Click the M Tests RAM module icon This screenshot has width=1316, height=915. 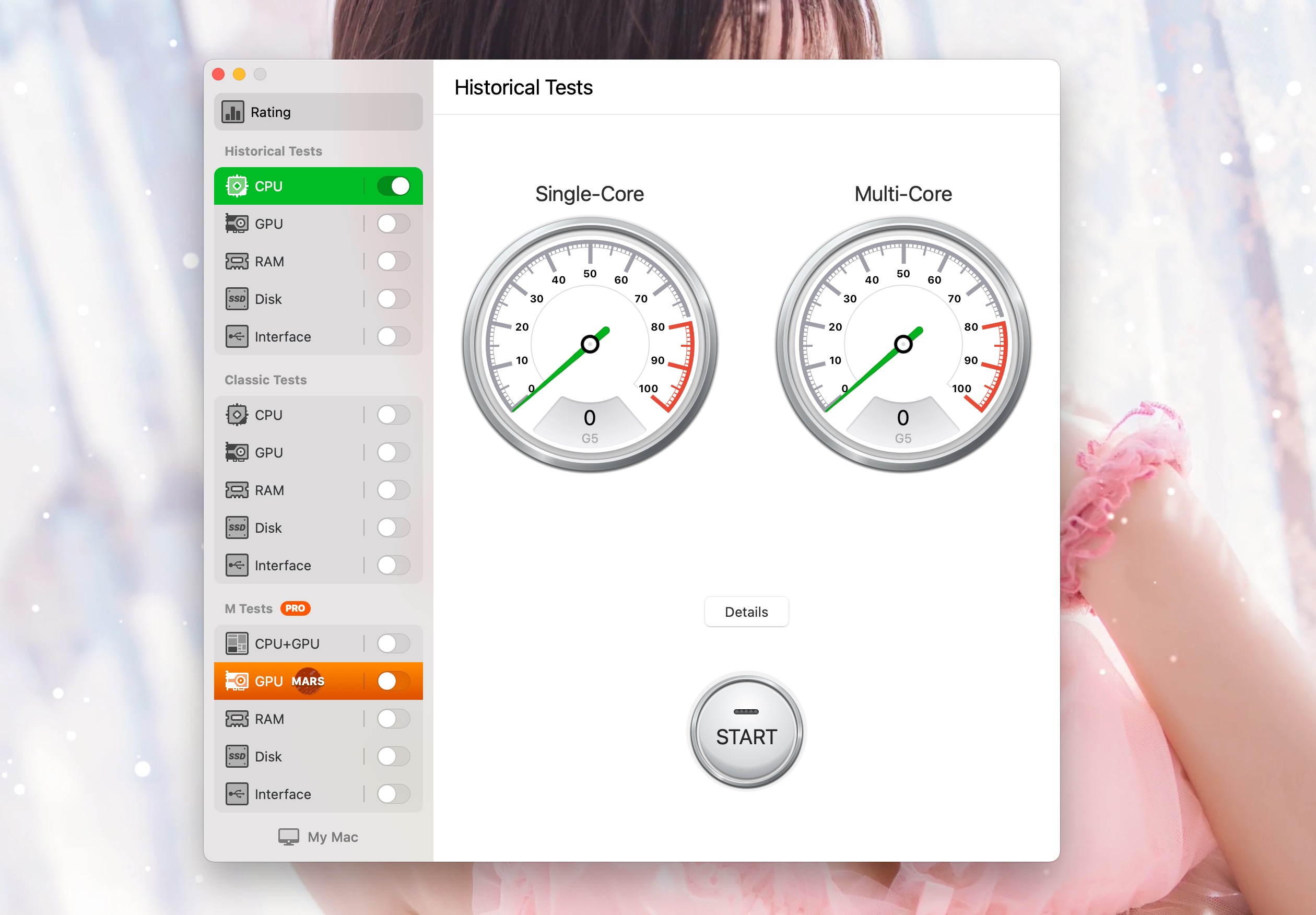[x=237, y=719]
